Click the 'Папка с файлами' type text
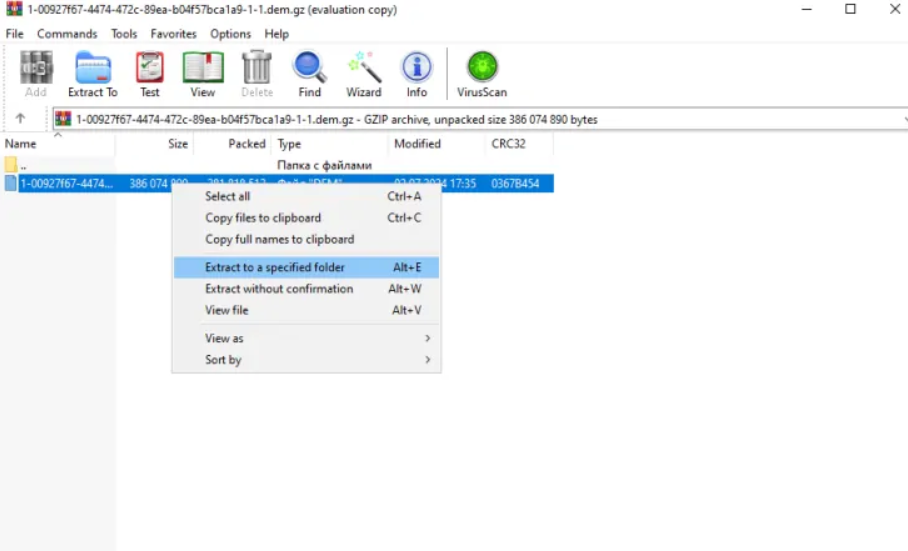This screenshot has width=908, height=551. pos(324,165)
